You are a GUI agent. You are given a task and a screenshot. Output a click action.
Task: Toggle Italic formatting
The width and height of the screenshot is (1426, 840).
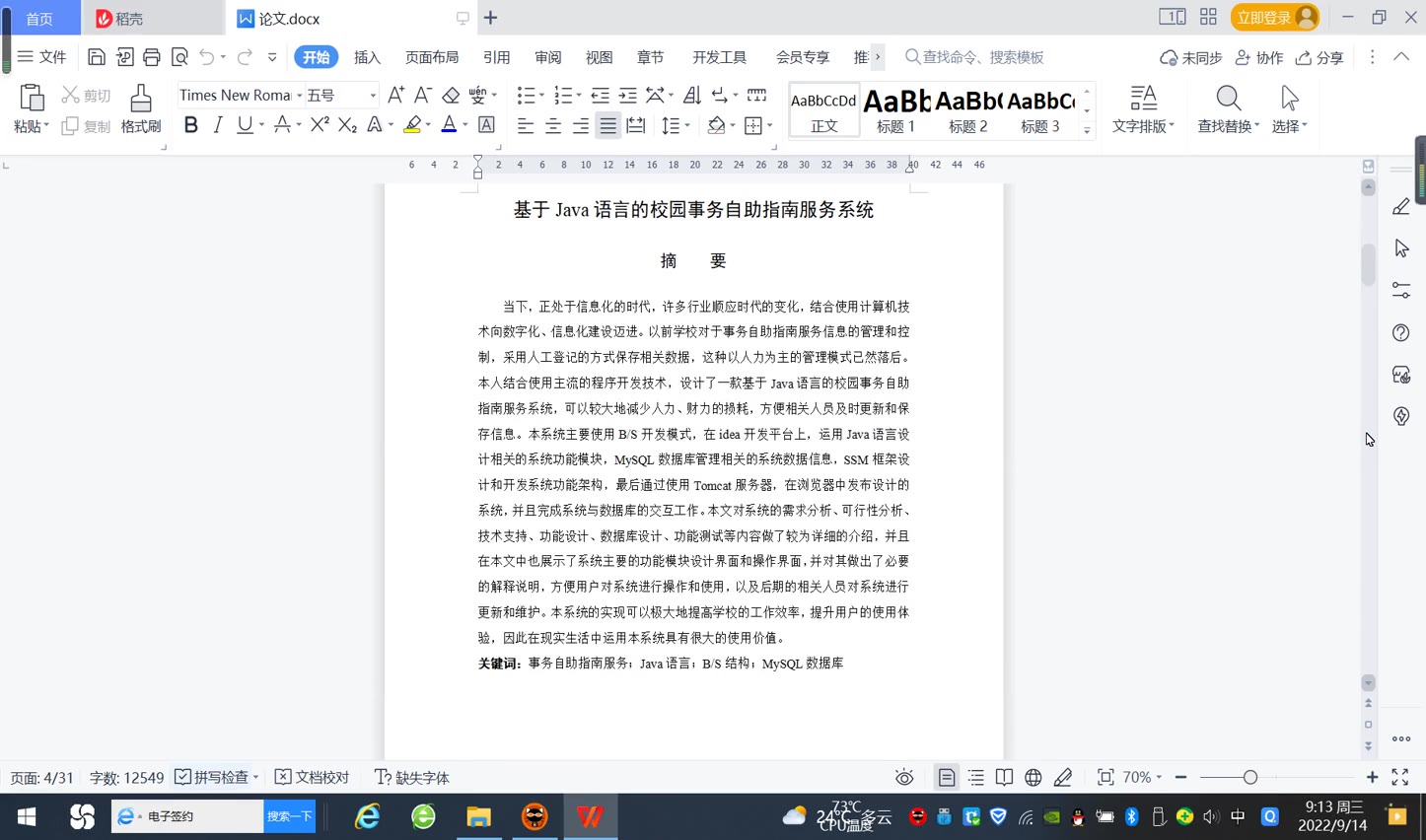[x=218, y=125]
